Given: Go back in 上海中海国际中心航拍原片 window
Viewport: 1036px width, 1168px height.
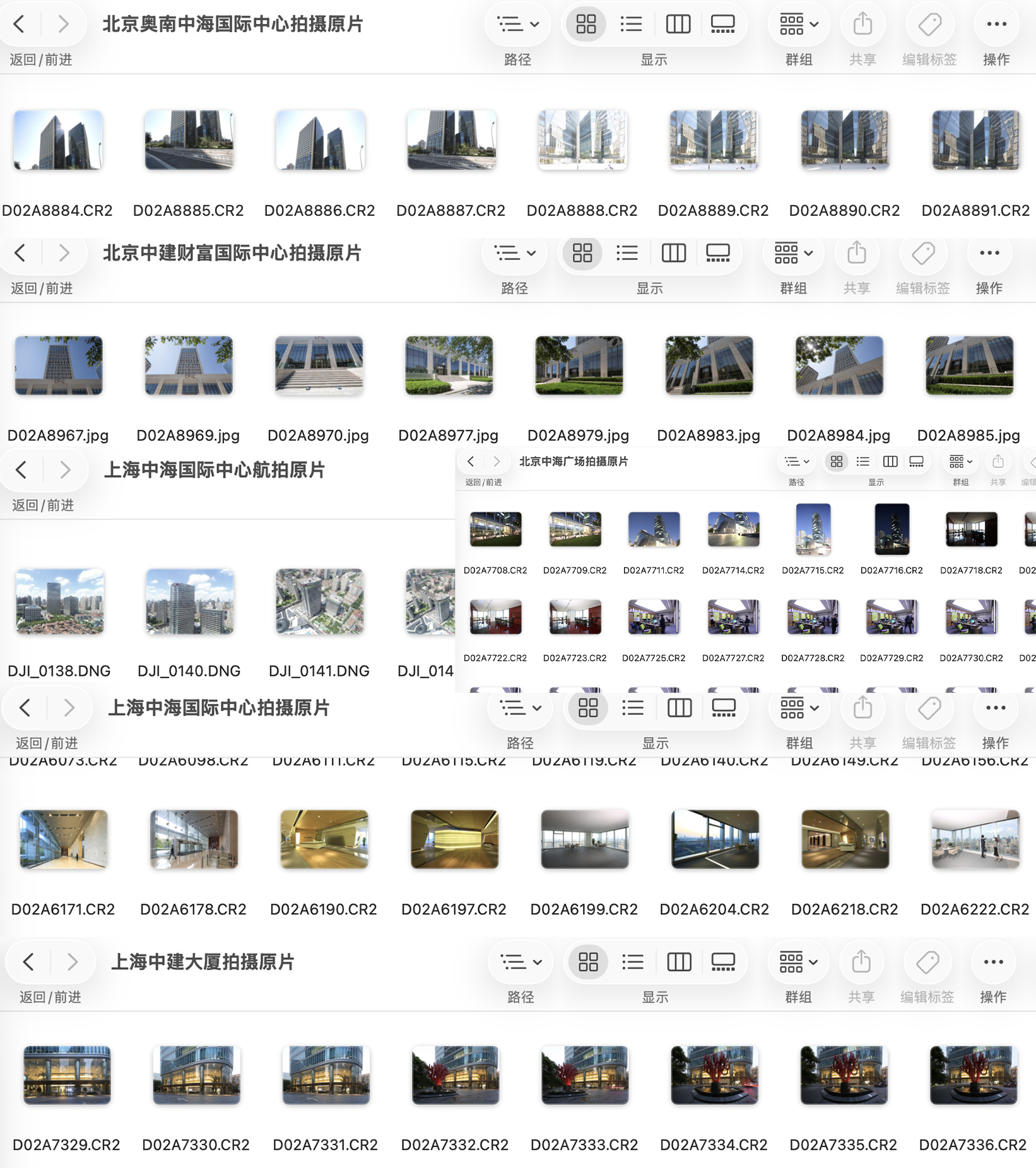Looking at the screenshot, I should coord(21,469).
